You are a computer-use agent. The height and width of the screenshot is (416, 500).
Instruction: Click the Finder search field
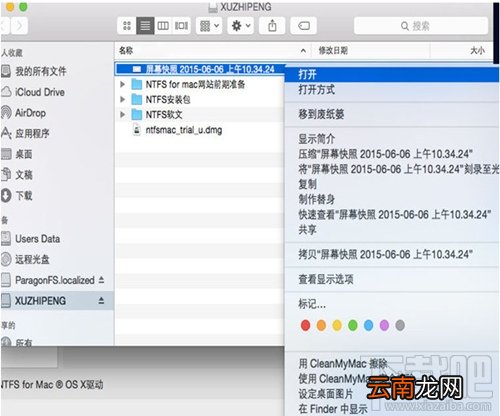[x=421, y=26]
